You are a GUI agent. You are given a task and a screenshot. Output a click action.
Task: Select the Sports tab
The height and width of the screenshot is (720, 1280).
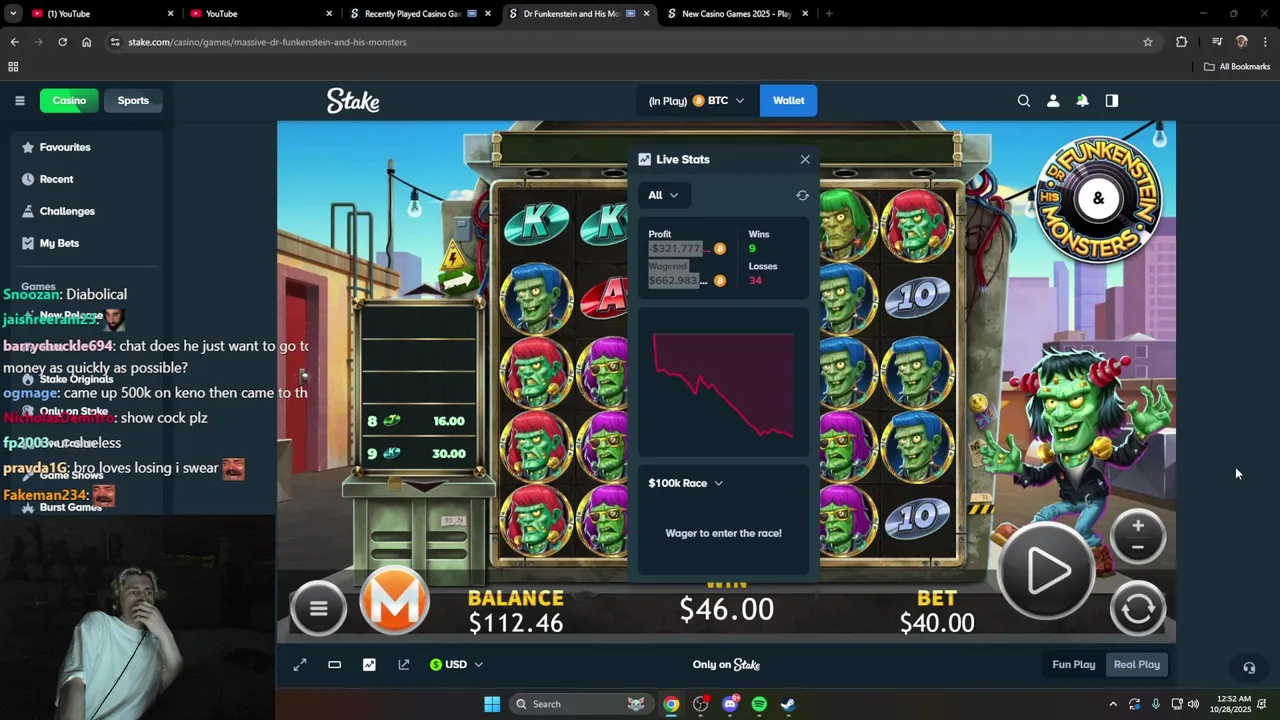(x=133, y=100)
